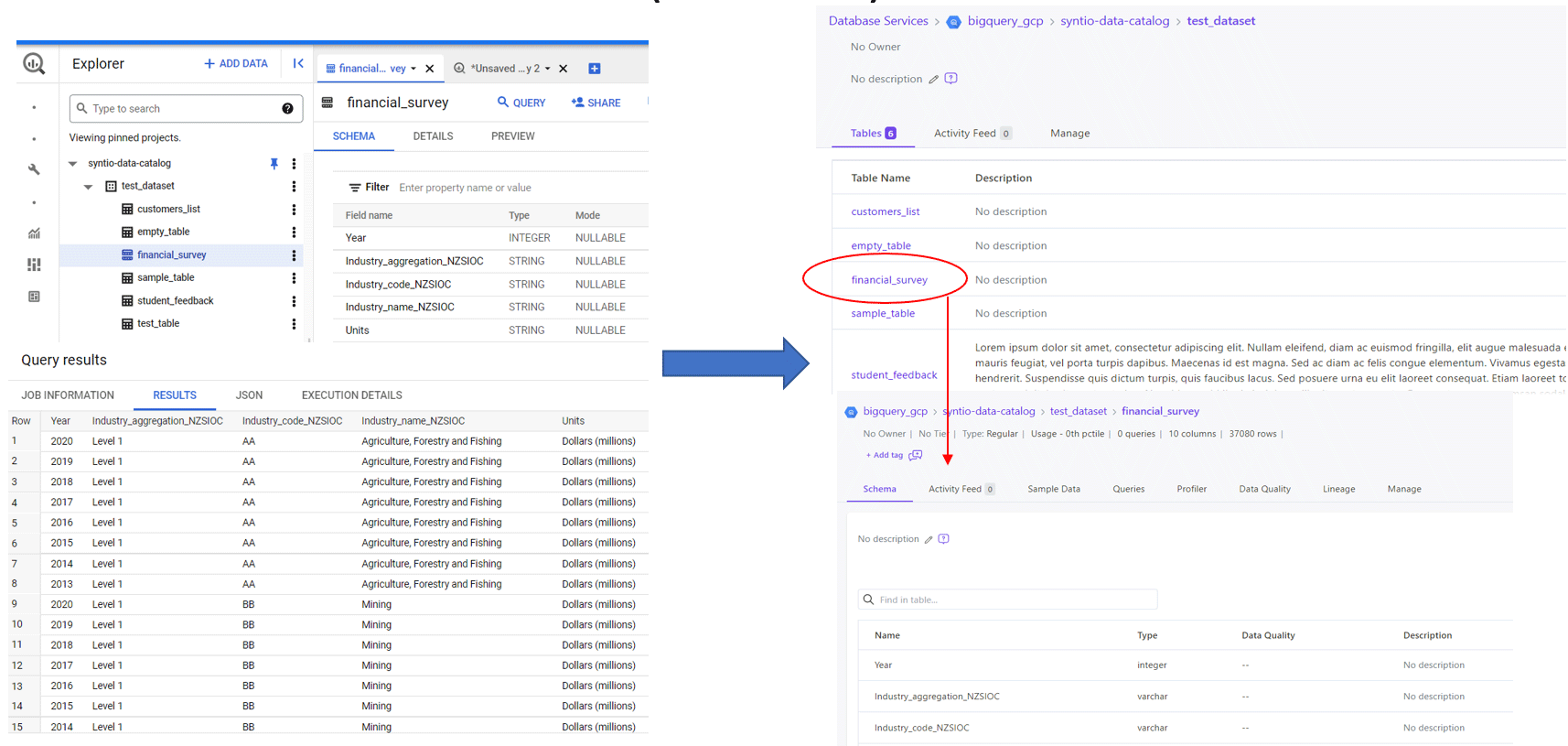Open actions menu for sample_table
1568x746 pixels.
[294, 278]
